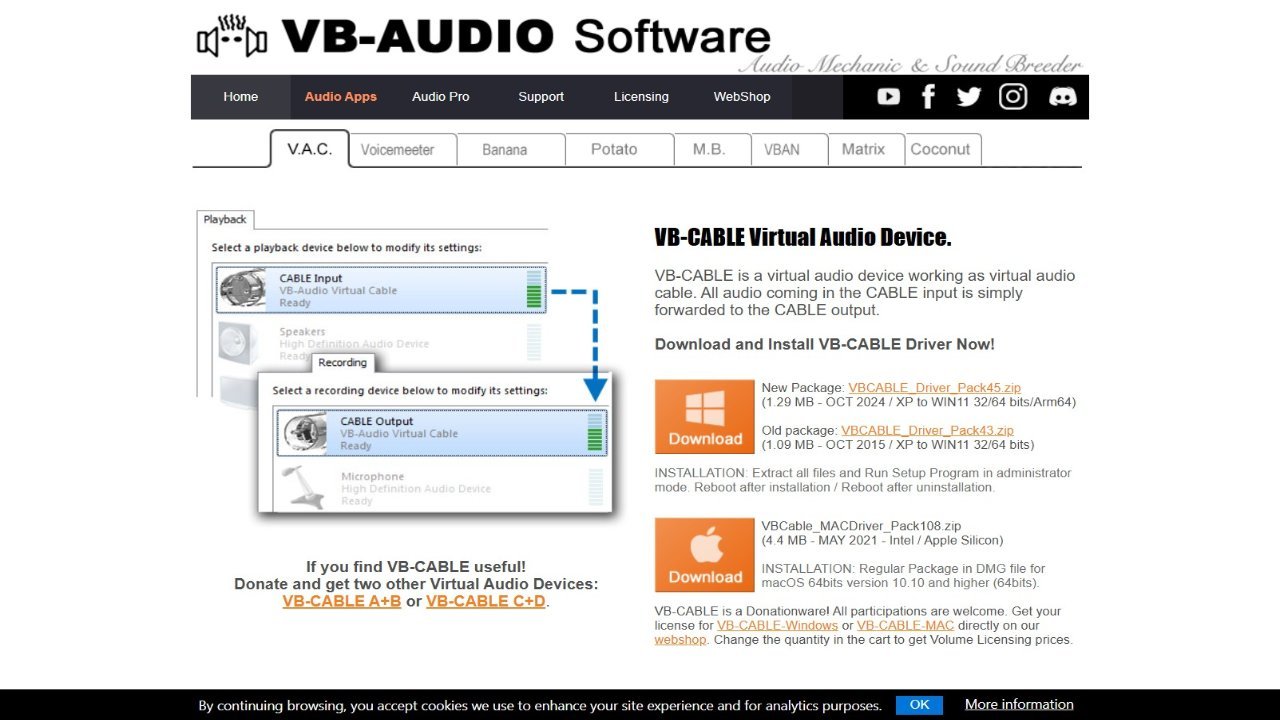Click the Download and Install VB-CABLE Driver Now text
The image size is (1280, 720).
click(x=825, y=344)
